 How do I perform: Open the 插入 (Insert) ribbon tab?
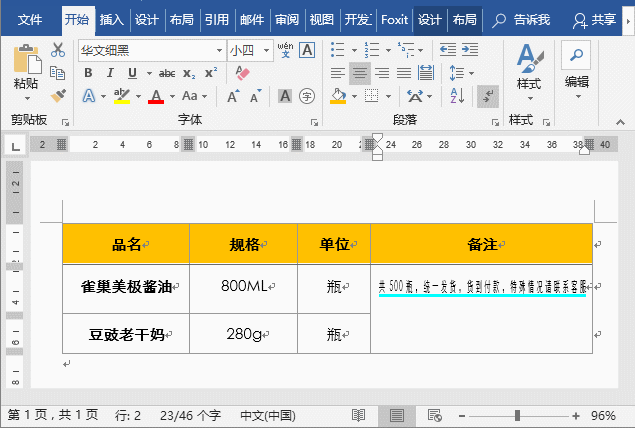coord(112,20)
